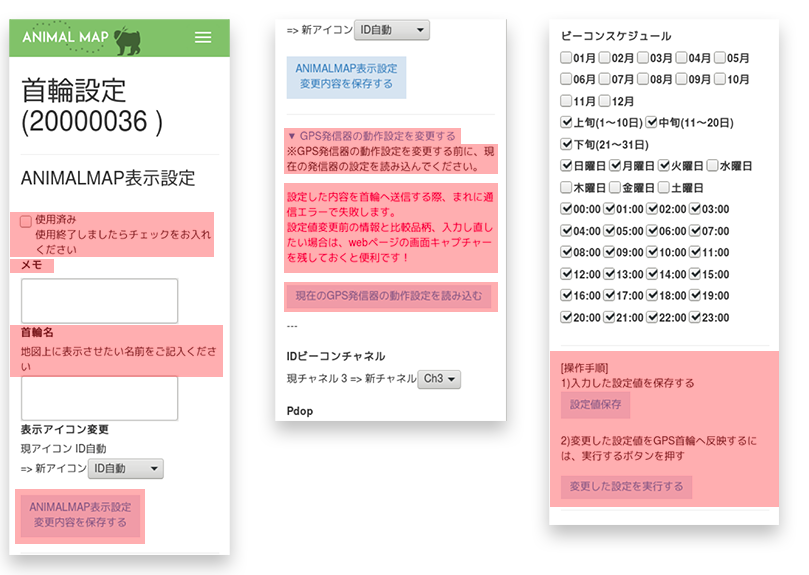
Task: Check the 01月 checkbox
Action: pos(566,57)
